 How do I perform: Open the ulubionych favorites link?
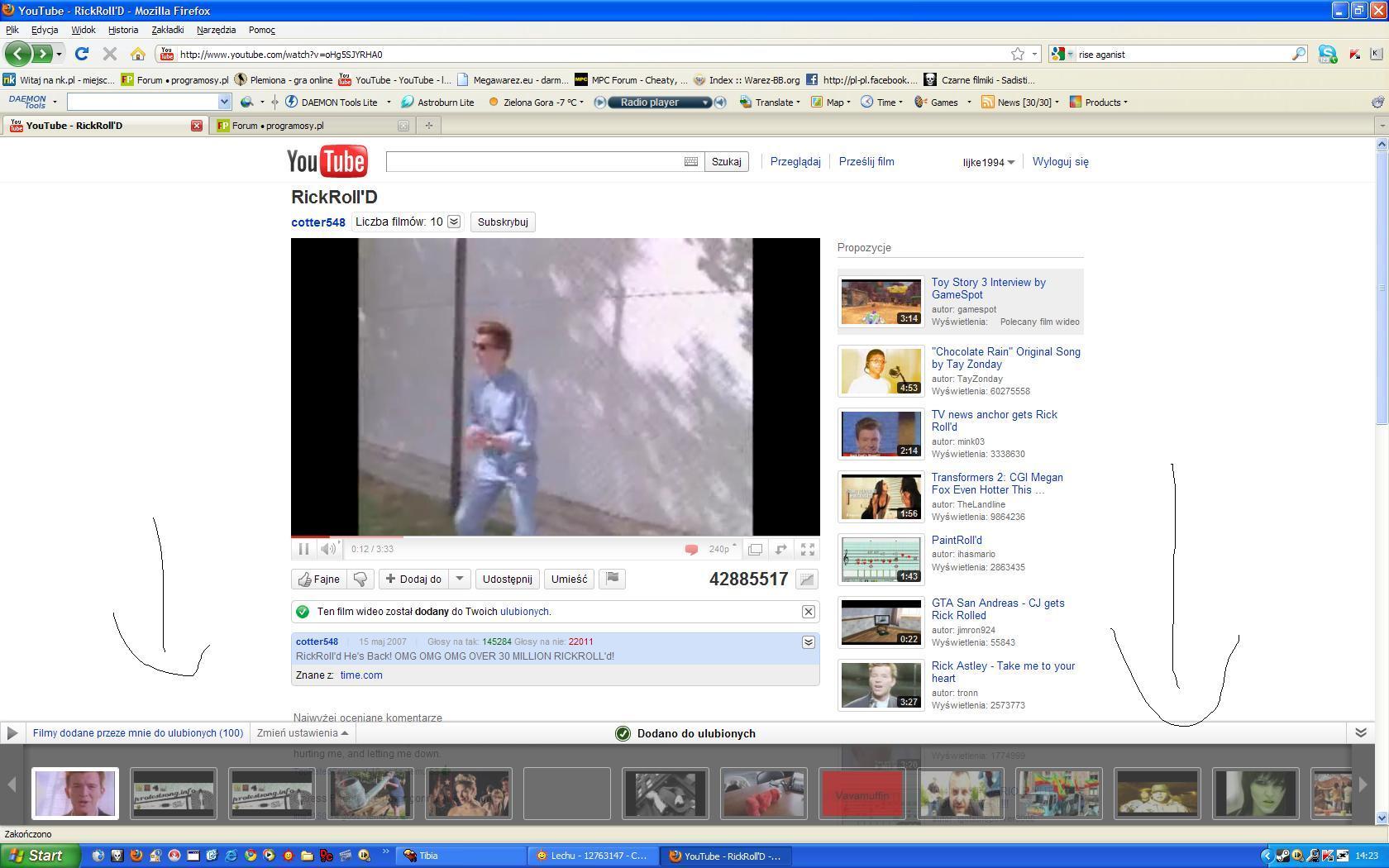click(x=525, y=612)
